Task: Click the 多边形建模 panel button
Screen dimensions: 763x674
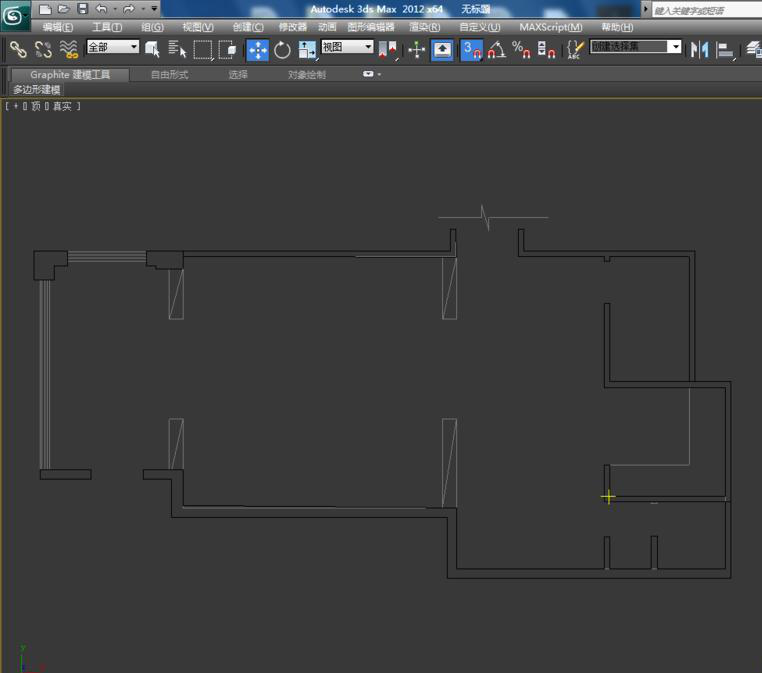Action: 36,89
